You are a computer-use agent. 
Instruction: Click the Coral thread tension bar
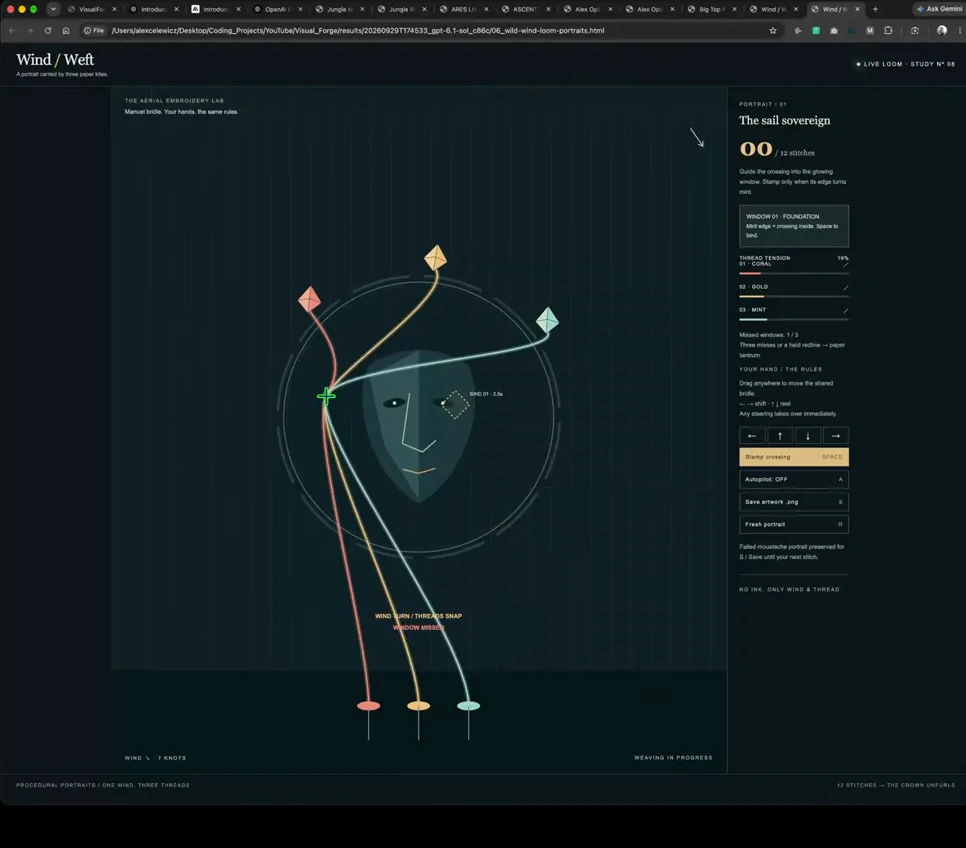pyautogui.click(x=794, y=273)
